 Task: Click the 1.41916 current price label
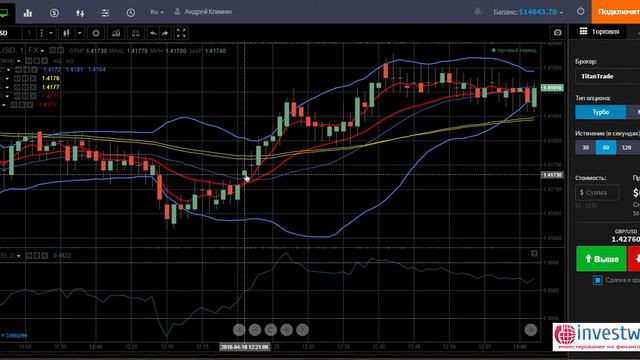pos(552,88)
